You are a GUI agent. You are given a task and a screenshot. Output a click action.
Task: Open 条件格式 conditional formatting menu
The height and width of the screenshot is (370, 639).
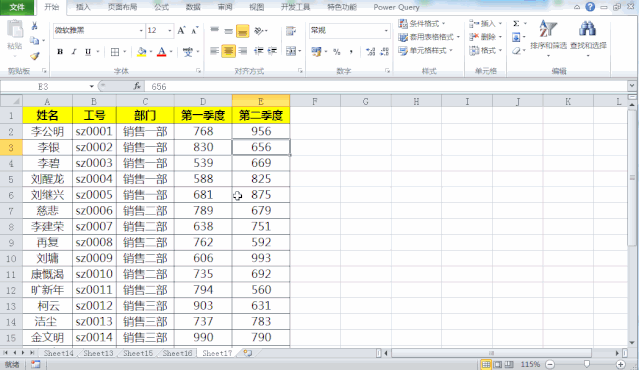tap(422, 24)
